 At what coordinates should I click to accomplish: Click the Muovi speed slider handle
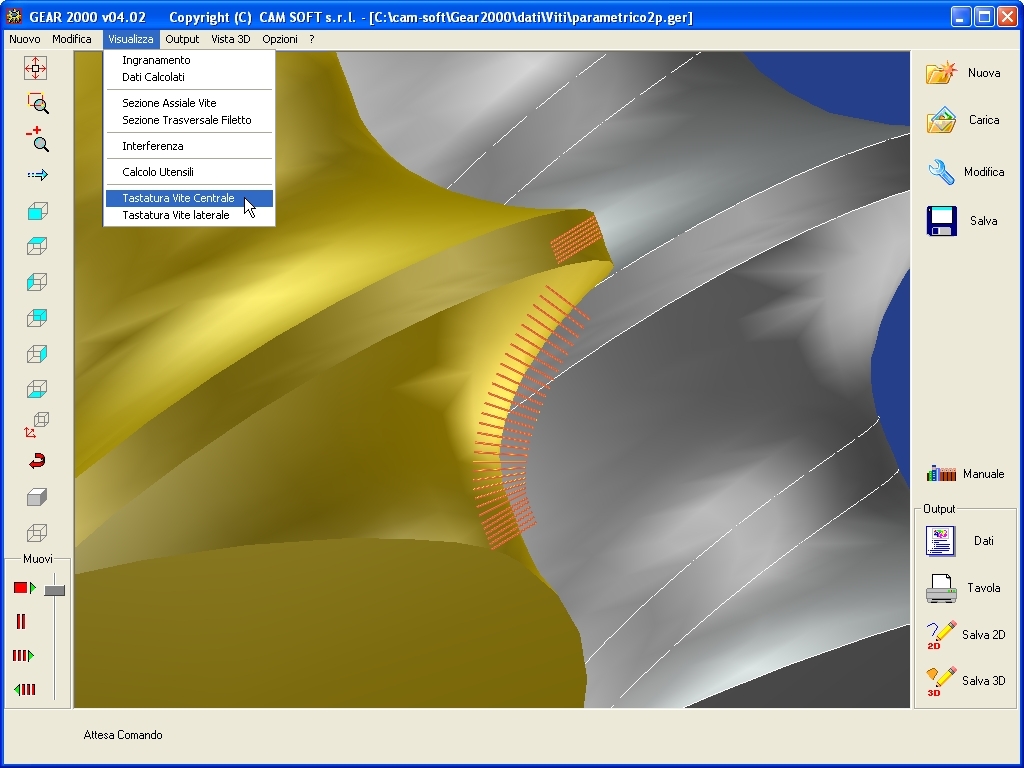click(x=55, y=590)
